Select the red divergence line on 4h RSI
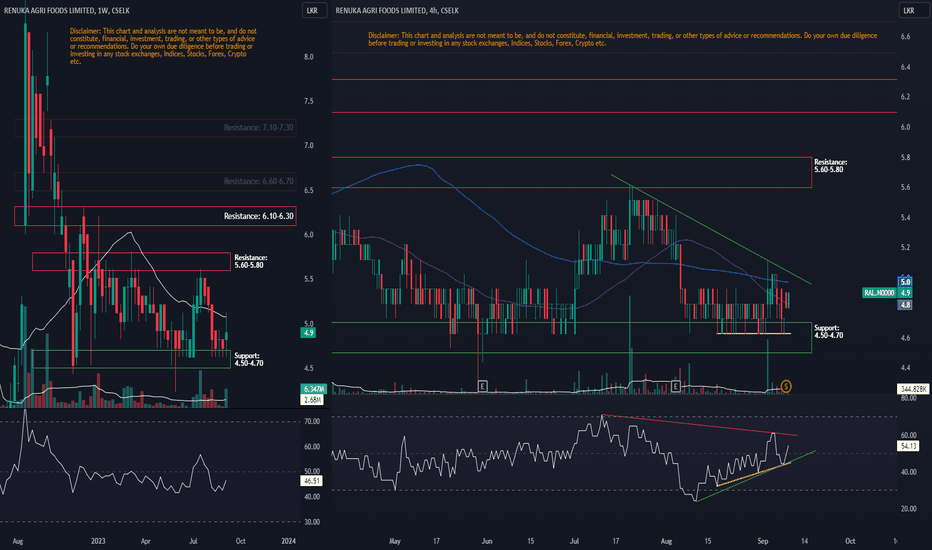932x550 pixels. (699, 425)
